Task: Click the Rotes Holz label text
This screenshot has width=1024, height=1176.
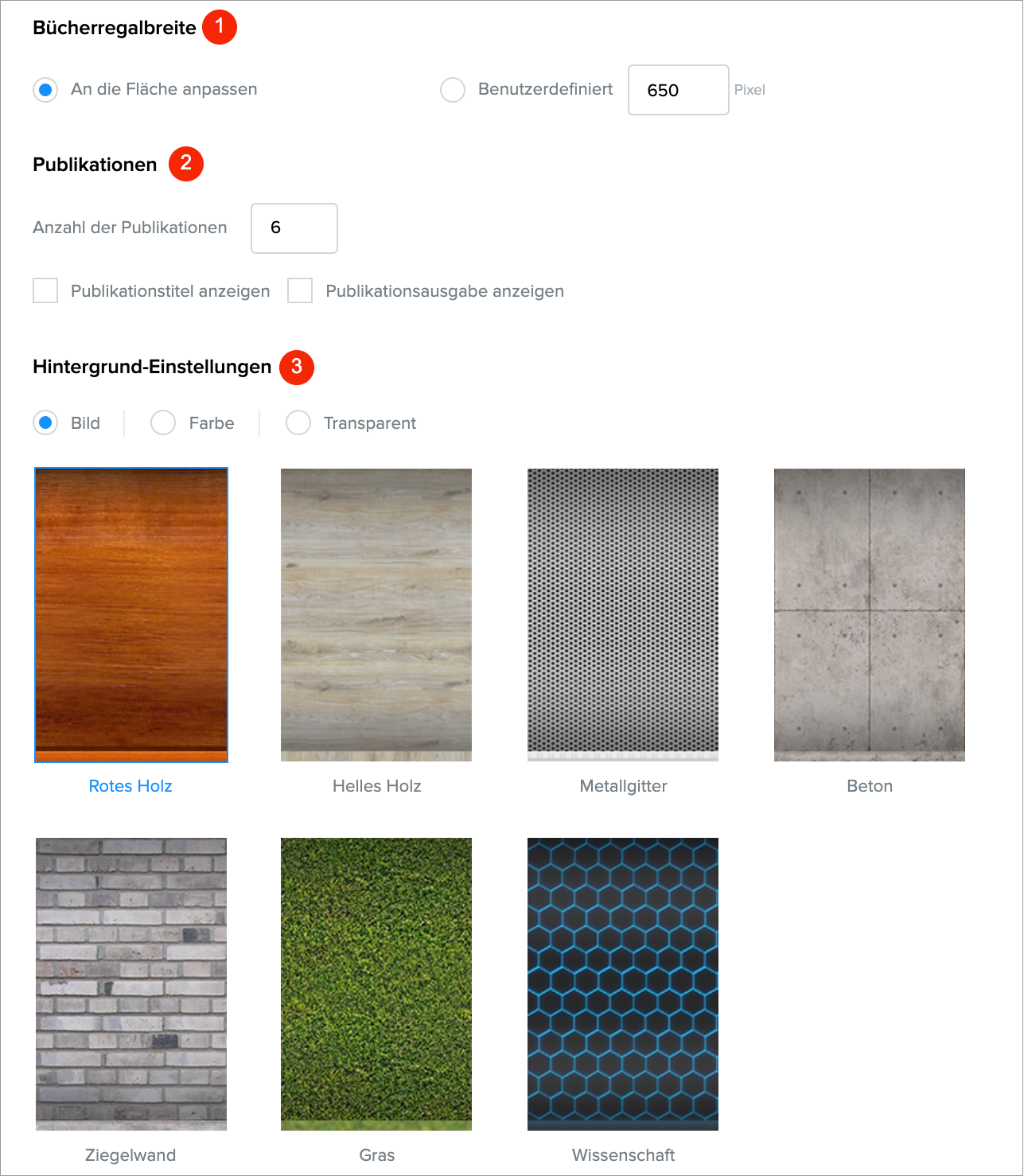Action: tap(130, 786)
